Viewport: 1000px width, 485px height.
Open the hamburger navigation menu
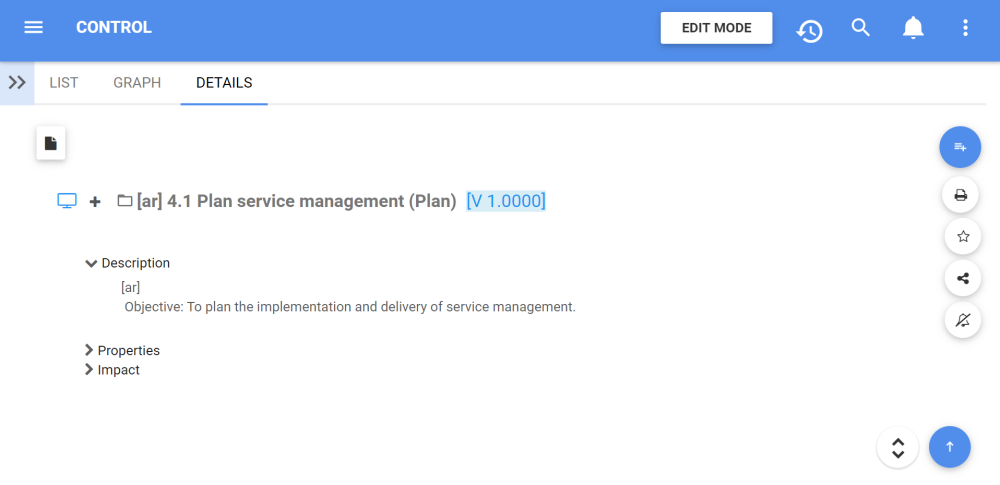pos(33,28)
